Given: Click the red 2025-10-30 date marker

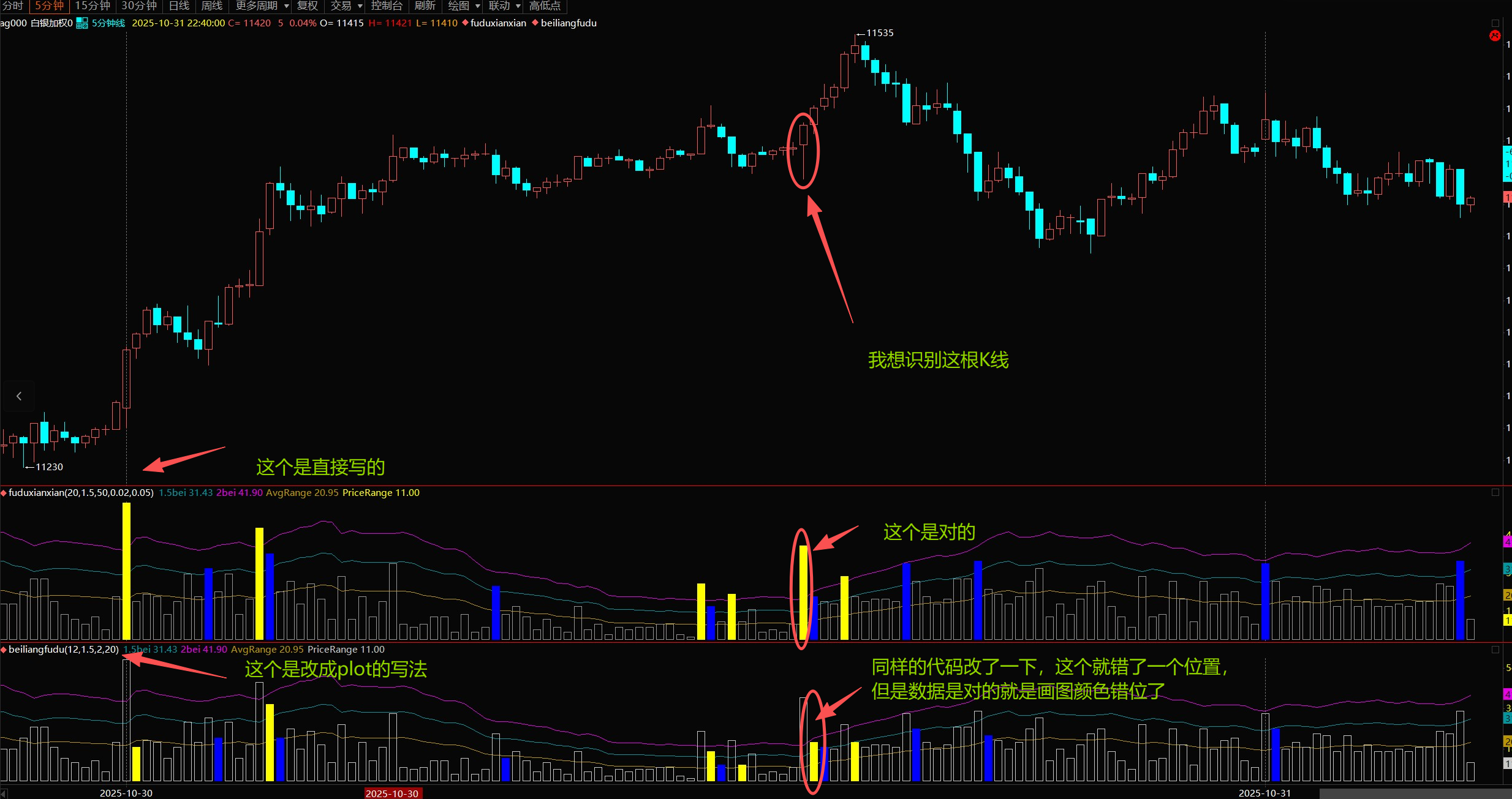Looking at the screenshot, I should click(x=392, y=793).
